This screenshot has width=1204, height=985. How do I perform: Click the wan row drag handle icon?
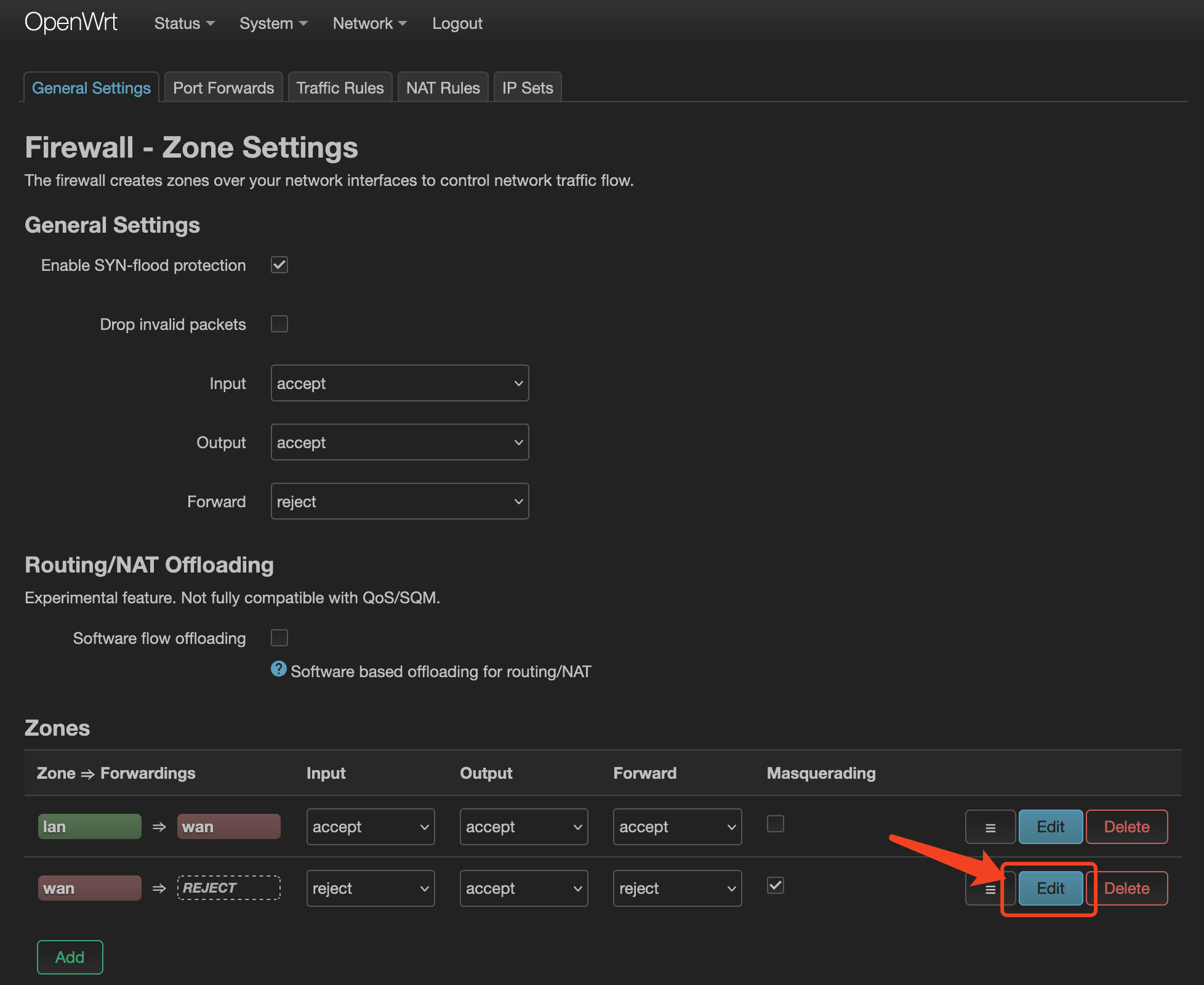(x=990, y=889)
